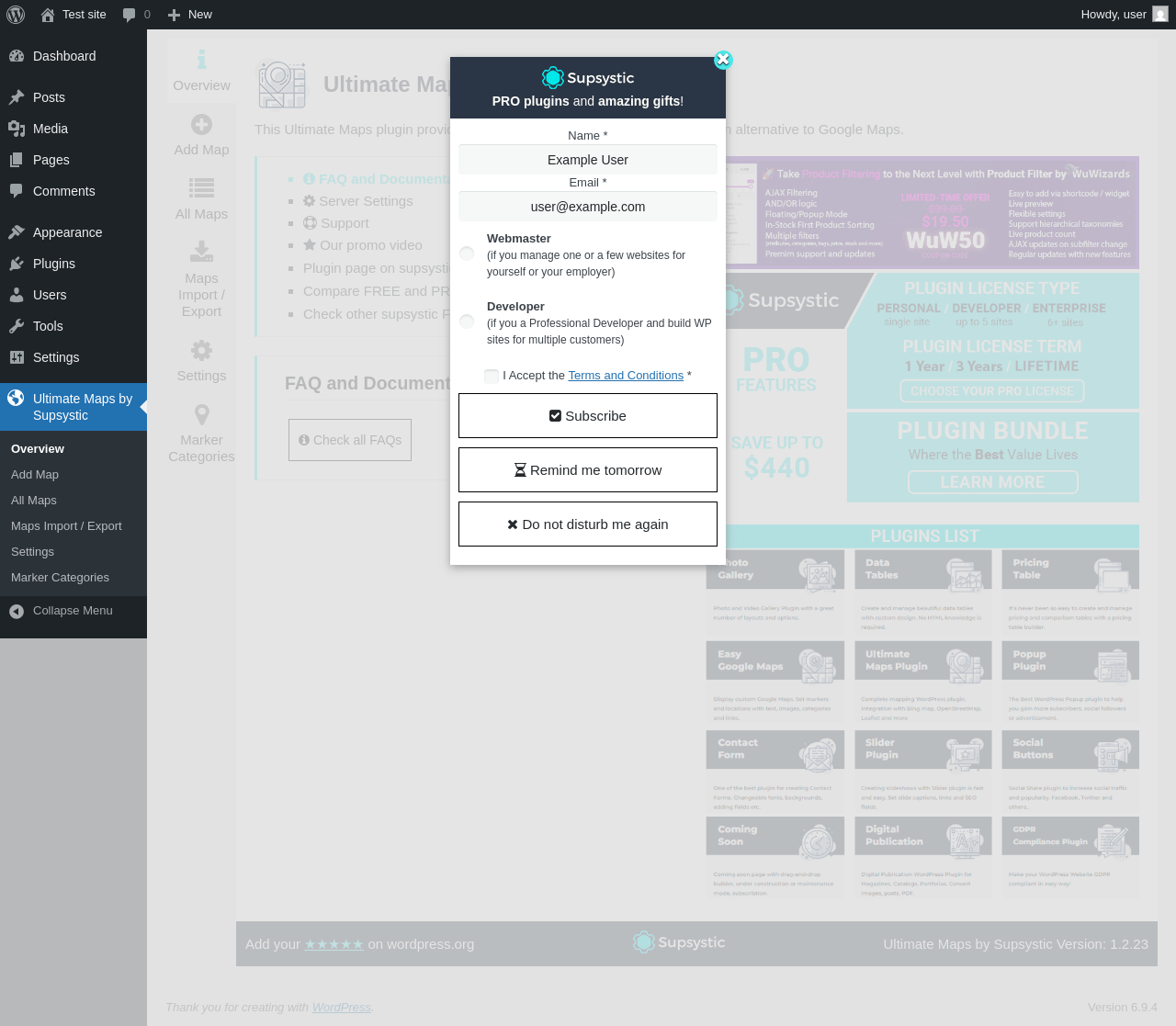1176x1026 pixels.
Task: Open the Slider Plugin card
Action: pyautogui.click(x=923, y=771)
